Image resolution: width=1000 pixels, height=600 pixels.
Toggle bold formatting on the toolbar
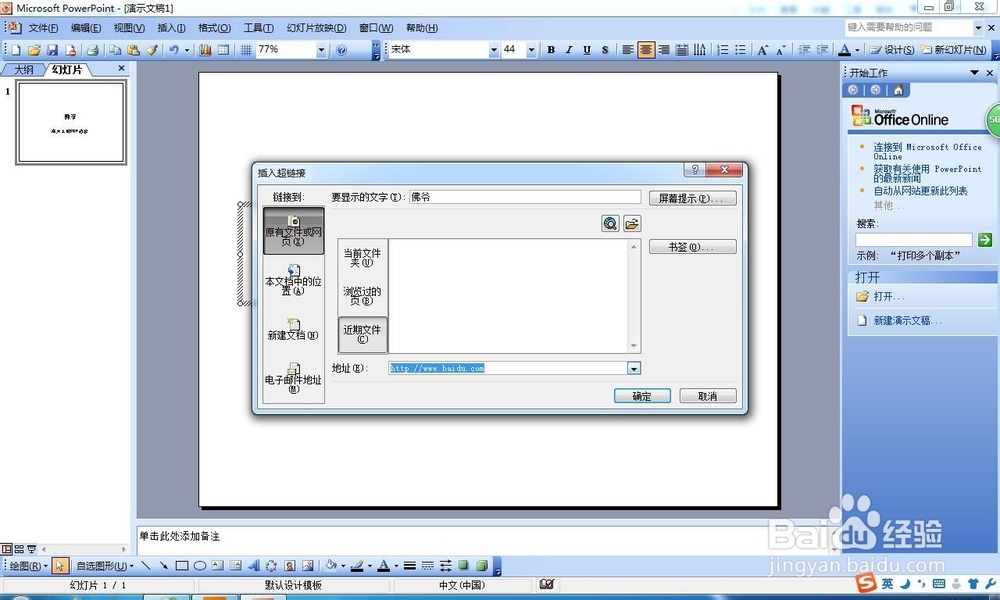click(551, 48)
